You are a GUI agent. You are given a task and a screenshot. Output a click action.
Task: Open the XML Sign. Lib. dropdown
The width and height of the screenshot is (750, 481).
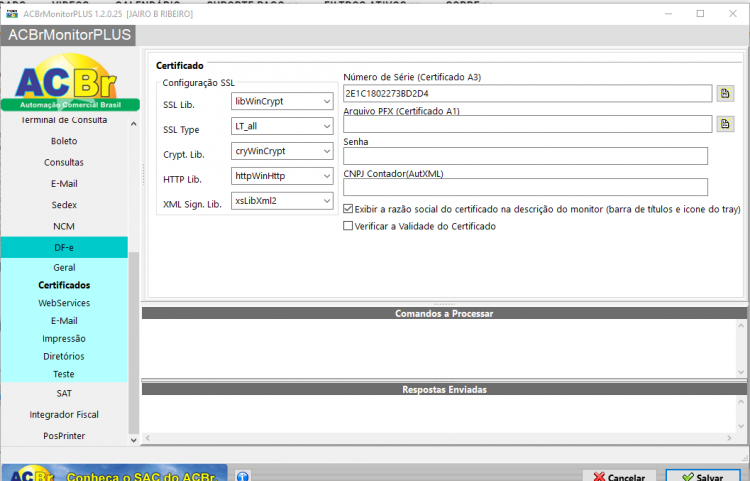282,201
